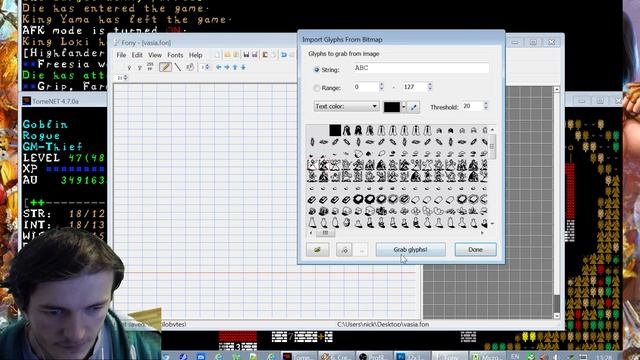Click the purple Save As floppy icon
Screen dimensions: 640x360
[255, 55]
